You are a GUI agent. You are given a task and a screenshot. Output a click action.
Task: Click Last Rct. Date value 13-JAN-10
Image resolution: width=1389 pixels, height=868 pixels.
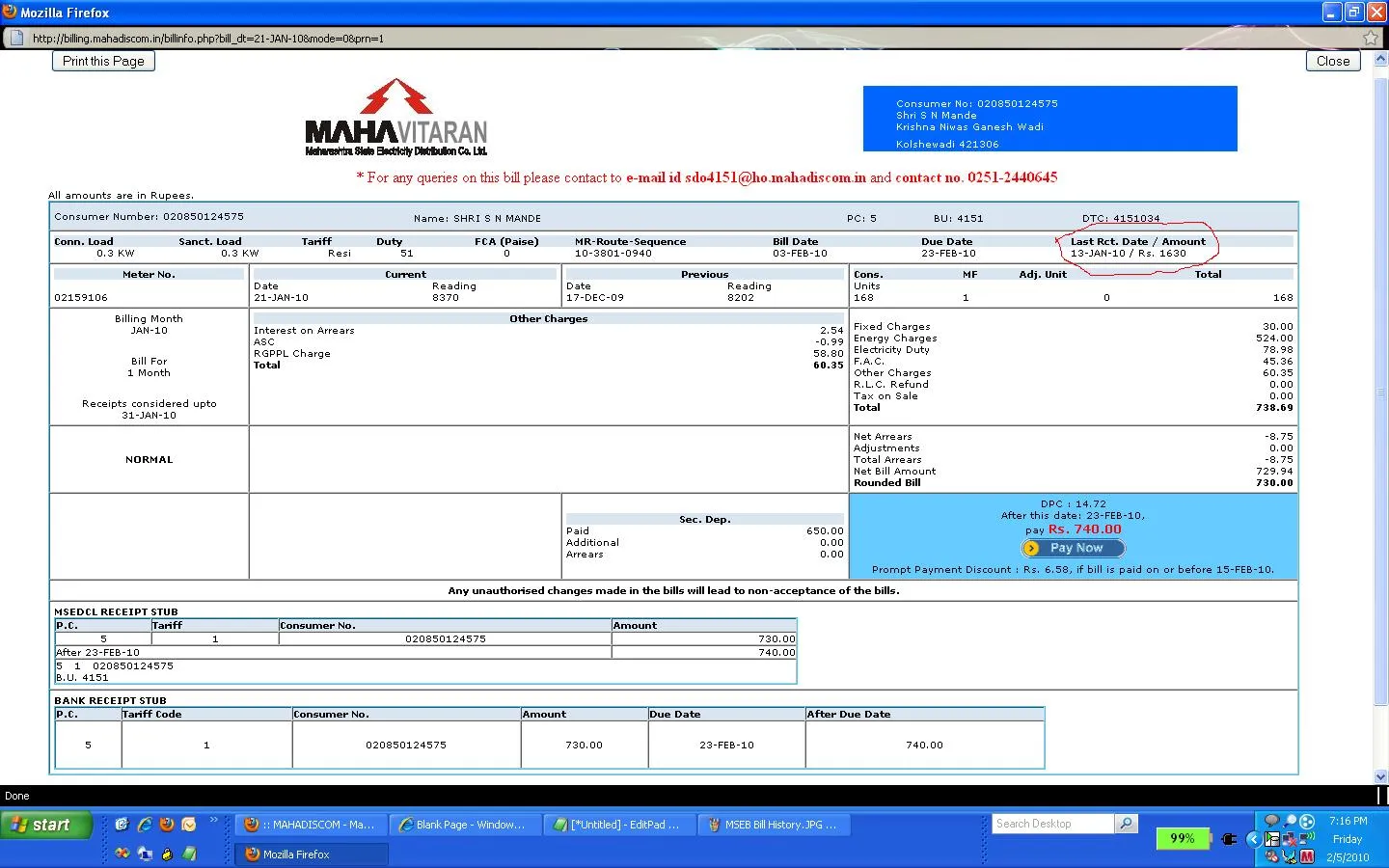(1098, 254)
